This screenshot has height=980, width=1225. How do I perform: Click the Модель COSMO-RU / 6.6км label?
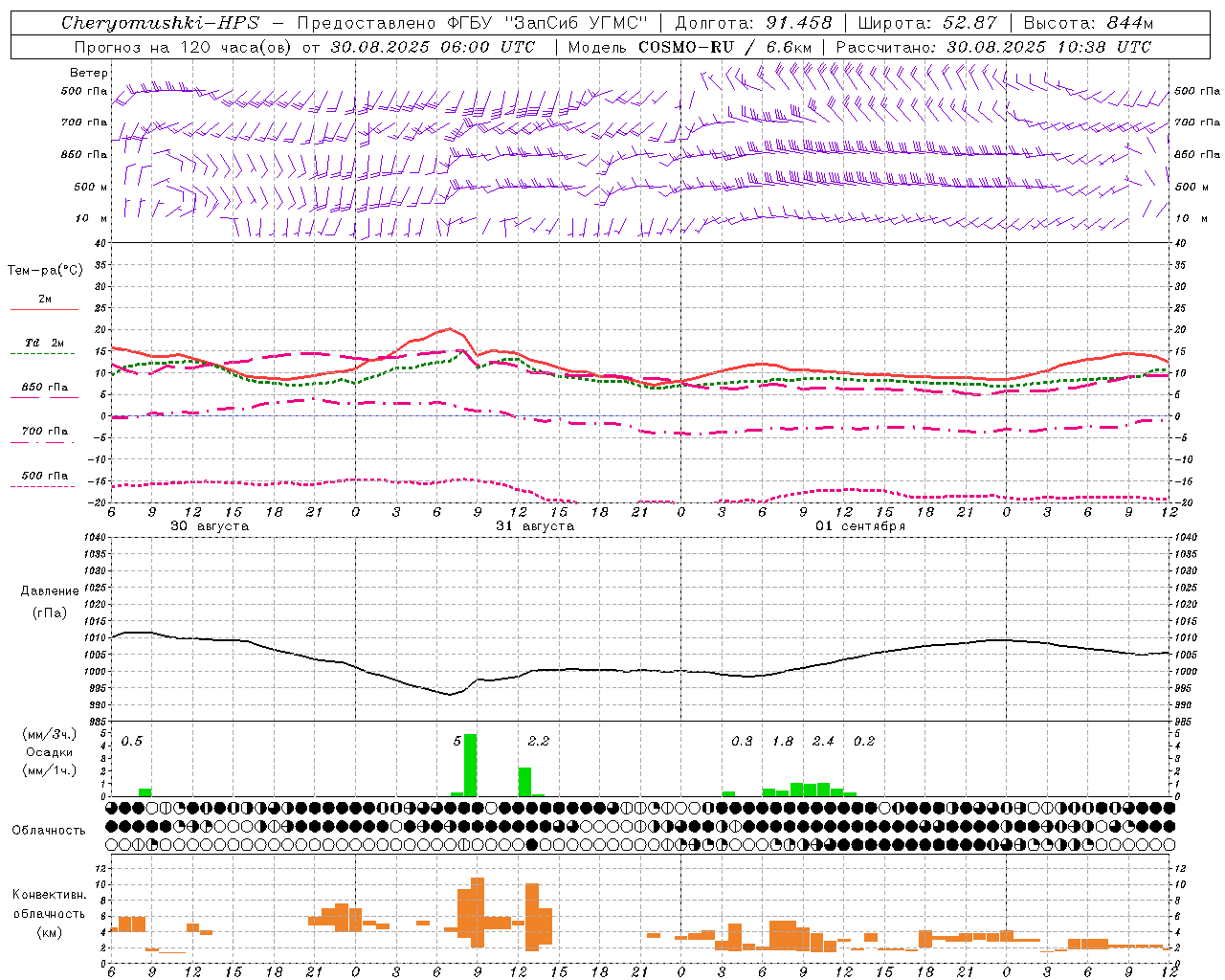click(690, 47)
